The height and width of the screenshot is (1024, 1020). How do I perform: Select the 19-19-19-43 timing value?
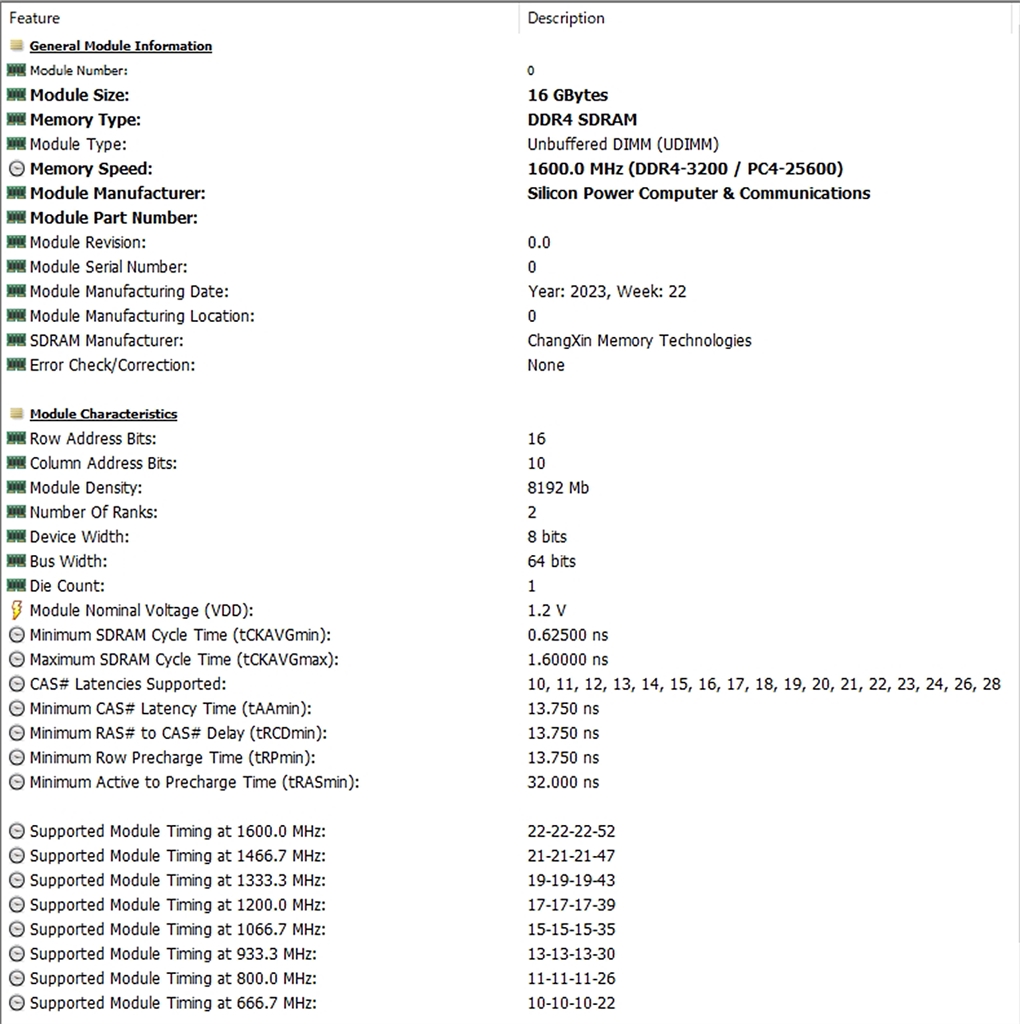coord(571,880)
